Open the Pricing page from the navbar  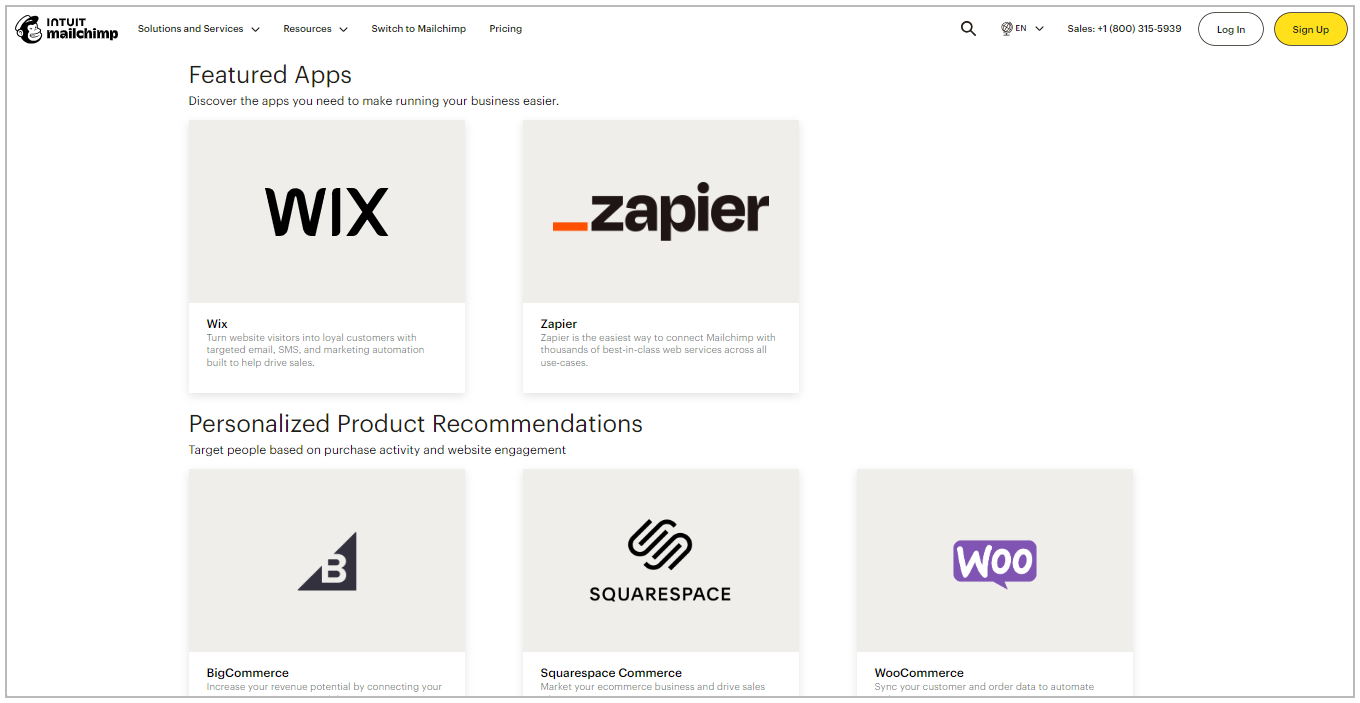pos(505,29)
